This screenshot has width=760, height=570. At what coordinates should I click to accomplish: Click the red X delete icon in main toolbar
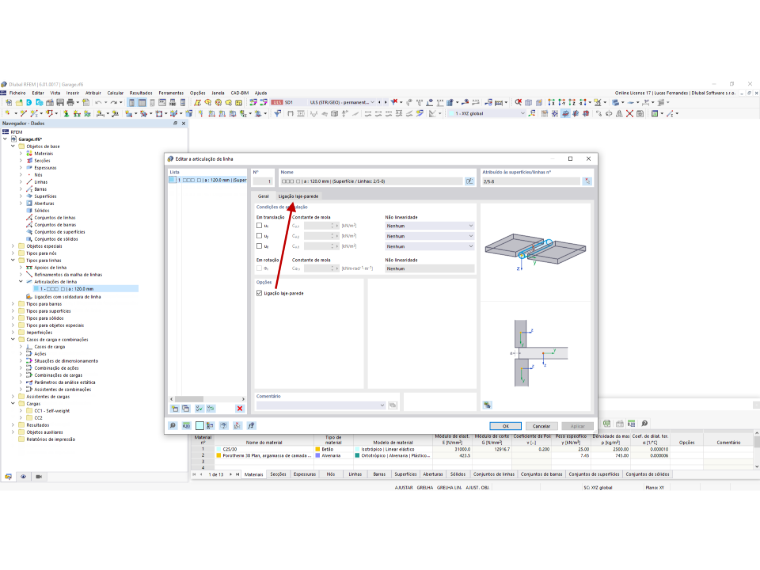[x=629, y=113]
